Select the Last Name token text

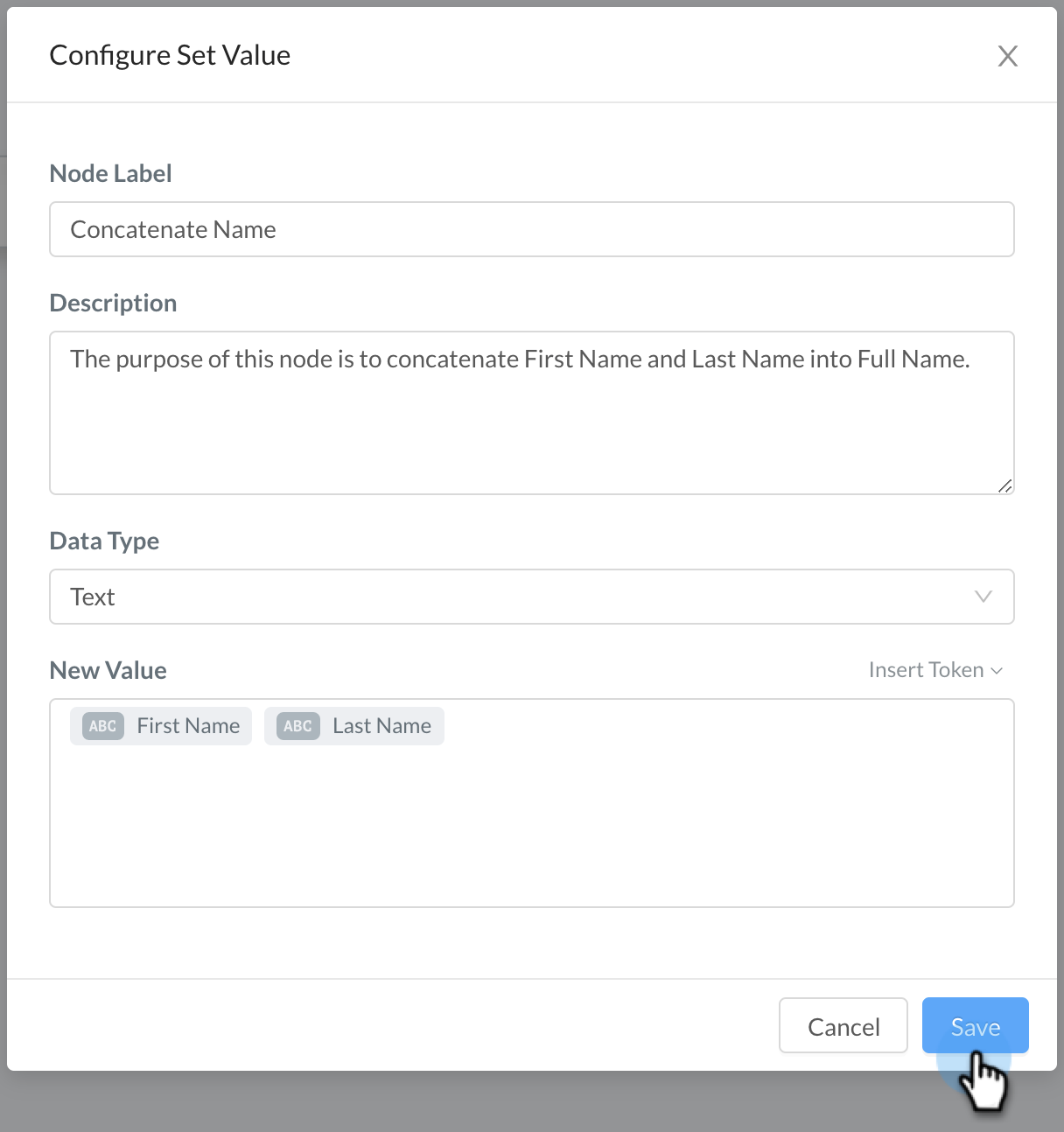(381, 726)
